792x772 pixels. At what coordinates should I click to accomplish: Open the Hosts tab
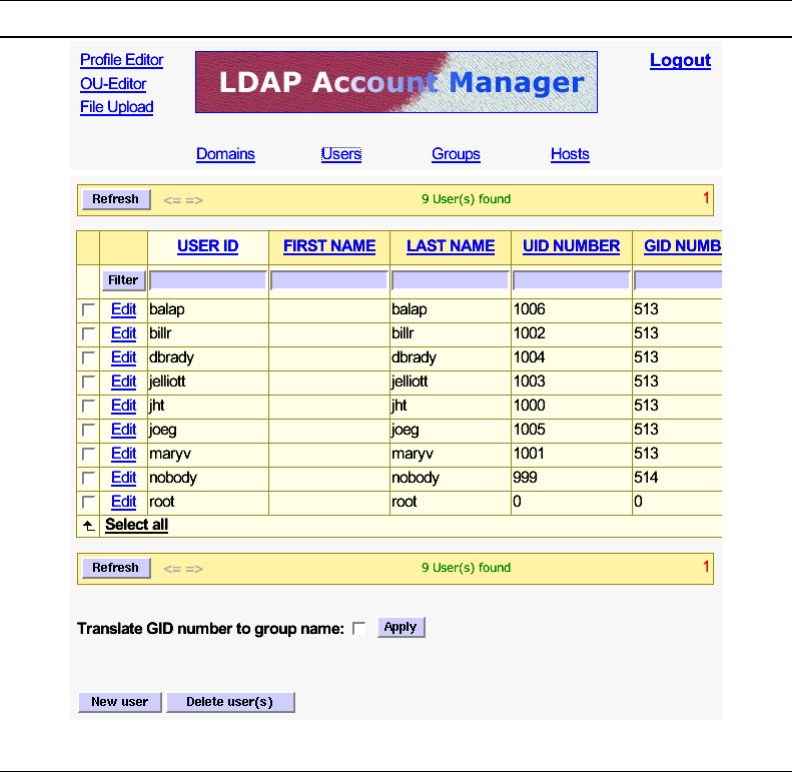tap(570, 154)
